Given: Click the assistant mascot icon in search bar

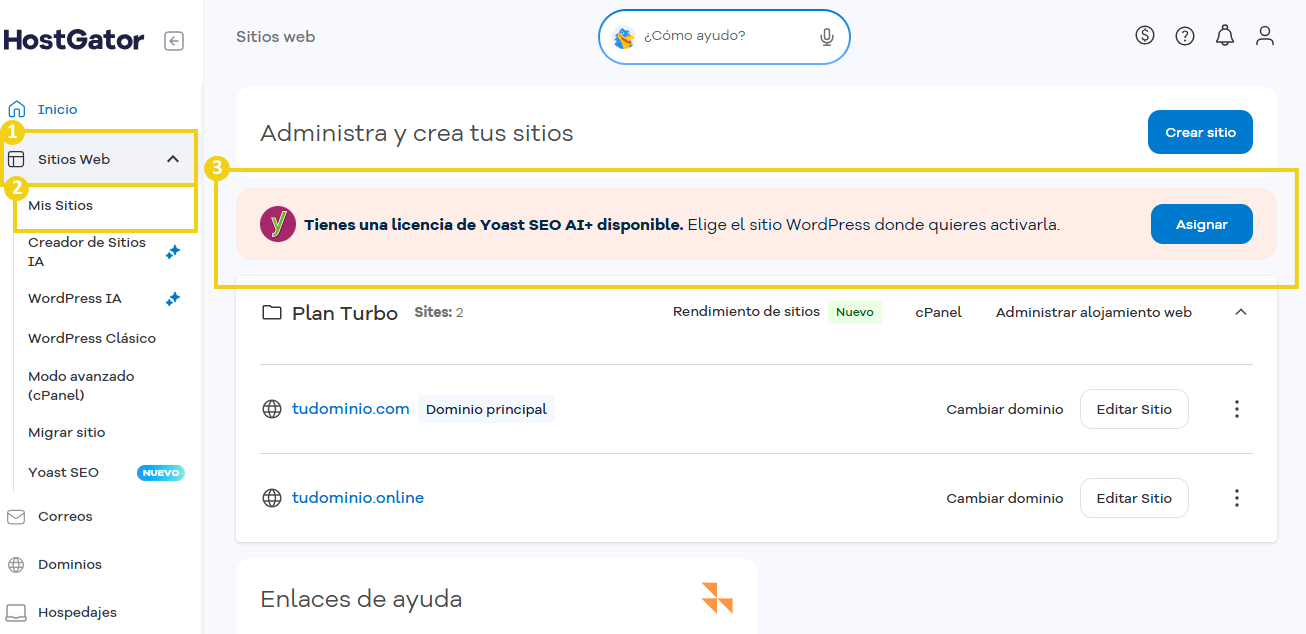Looking at the screenshot, I should click(x=624, y=37).
